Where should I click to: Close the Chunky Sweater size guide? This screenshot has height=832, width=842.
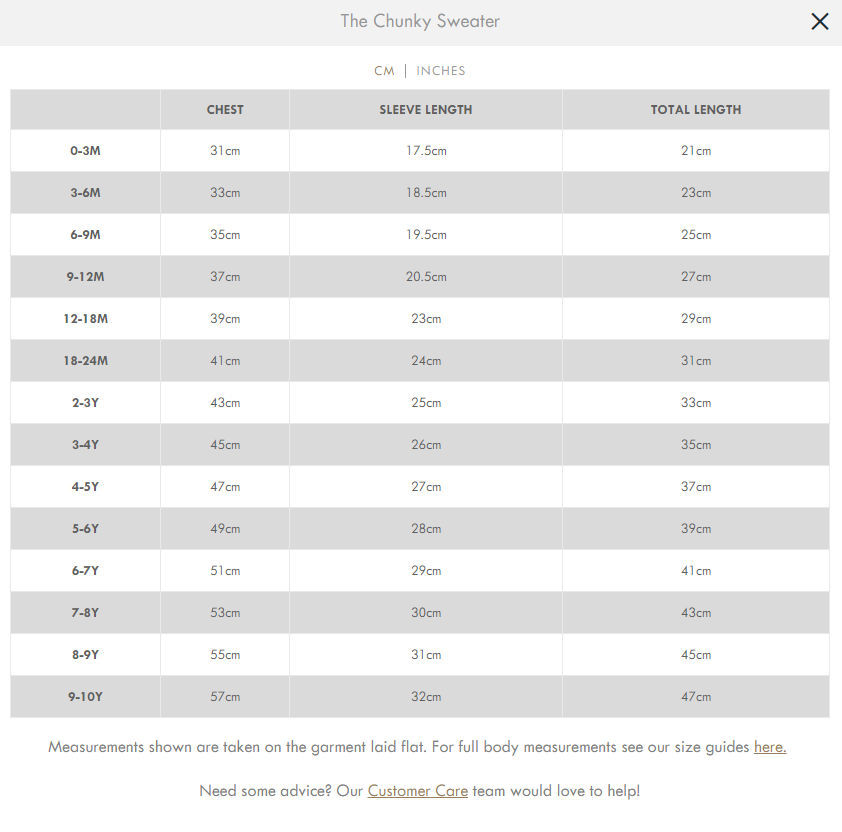(819, 21)
